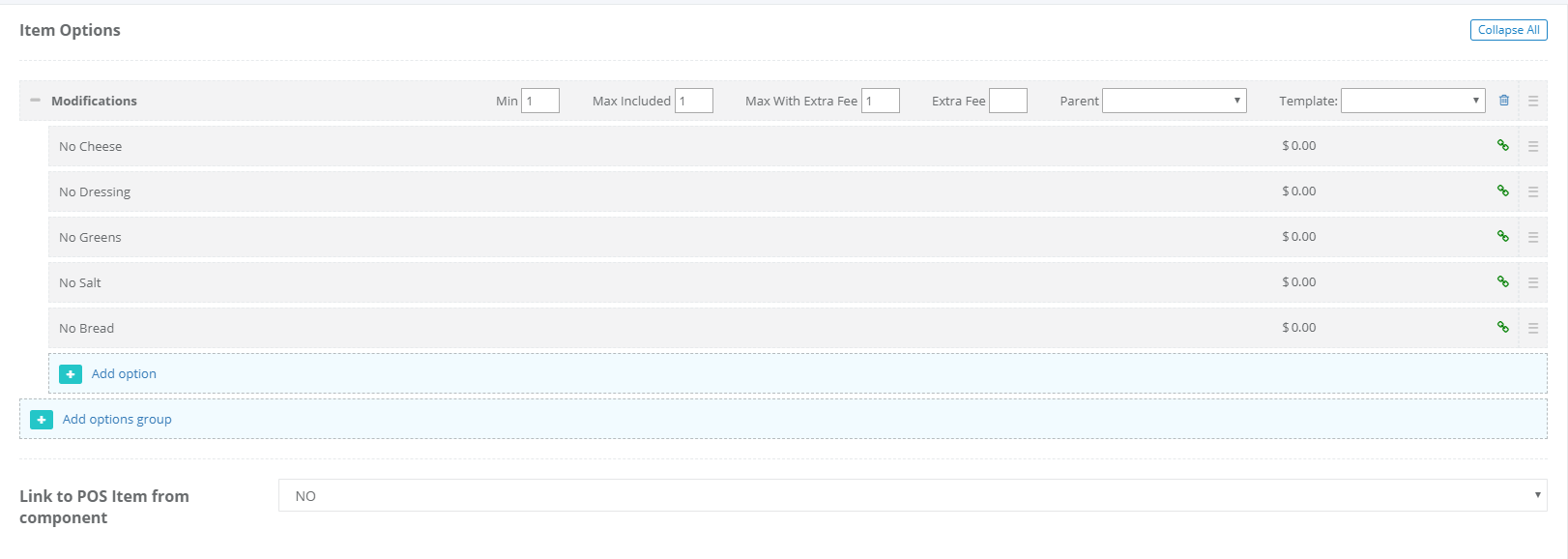Click the $0.00 price of No Greens

pyautogui.click(x=1299, y=237)
